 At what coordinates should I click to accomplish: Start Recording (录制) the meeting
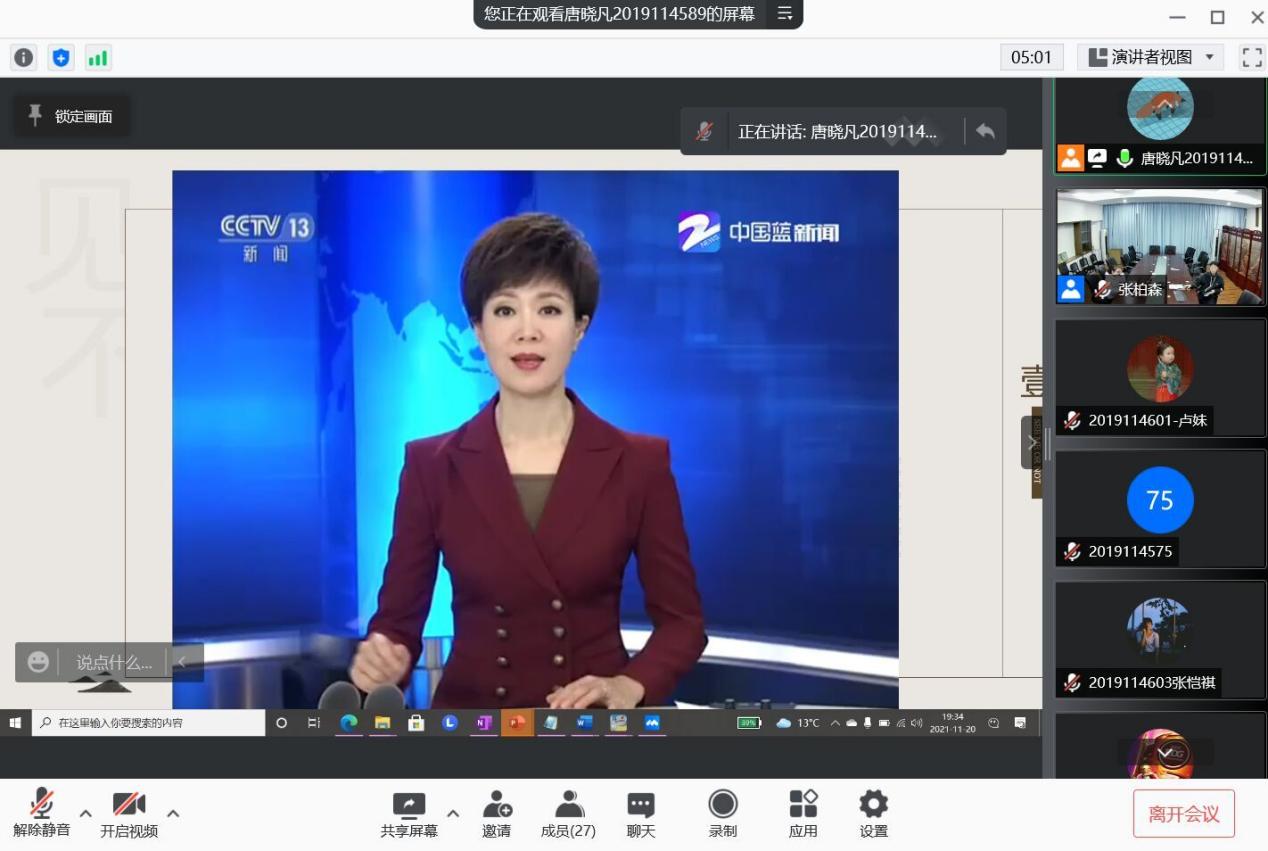(722, 814)
